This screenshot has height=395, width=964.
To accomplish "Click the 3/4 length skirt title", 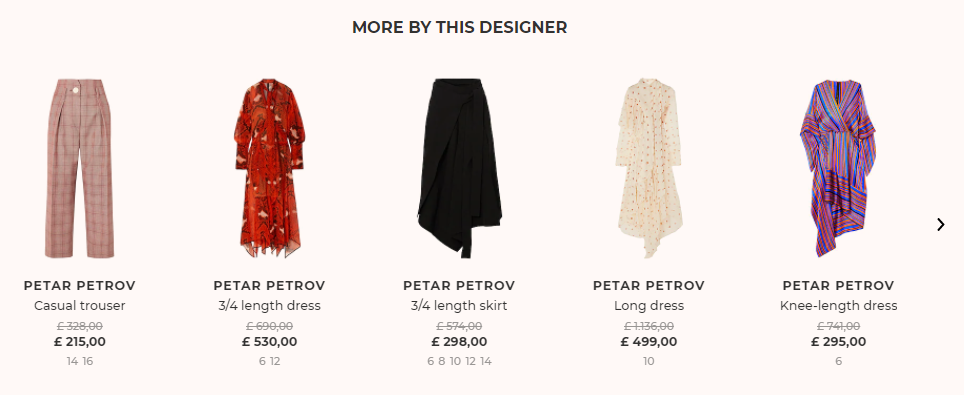I will (x=459, y=306).
